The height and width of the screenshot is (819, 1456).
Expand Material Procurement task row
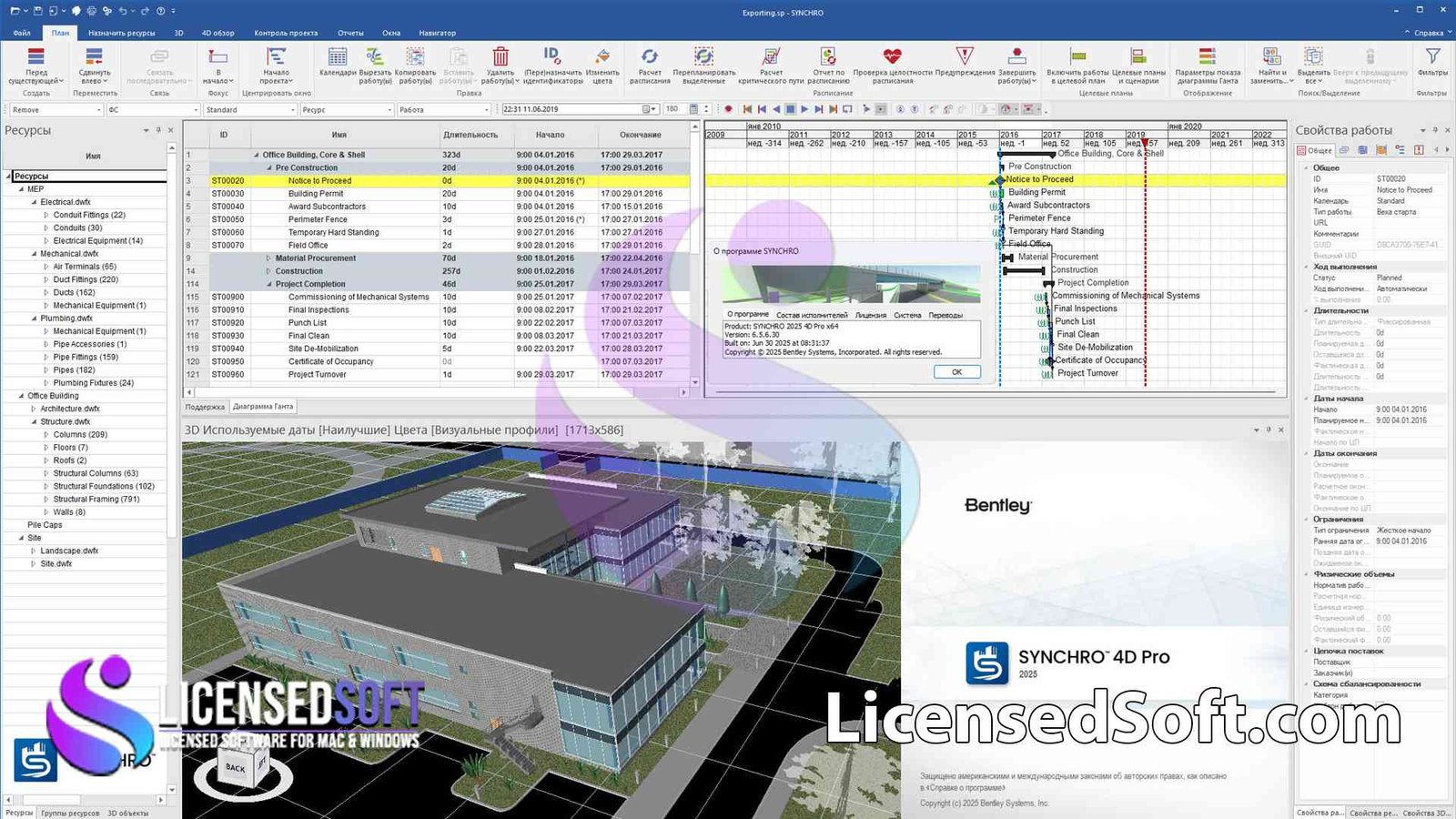point(268,258)
